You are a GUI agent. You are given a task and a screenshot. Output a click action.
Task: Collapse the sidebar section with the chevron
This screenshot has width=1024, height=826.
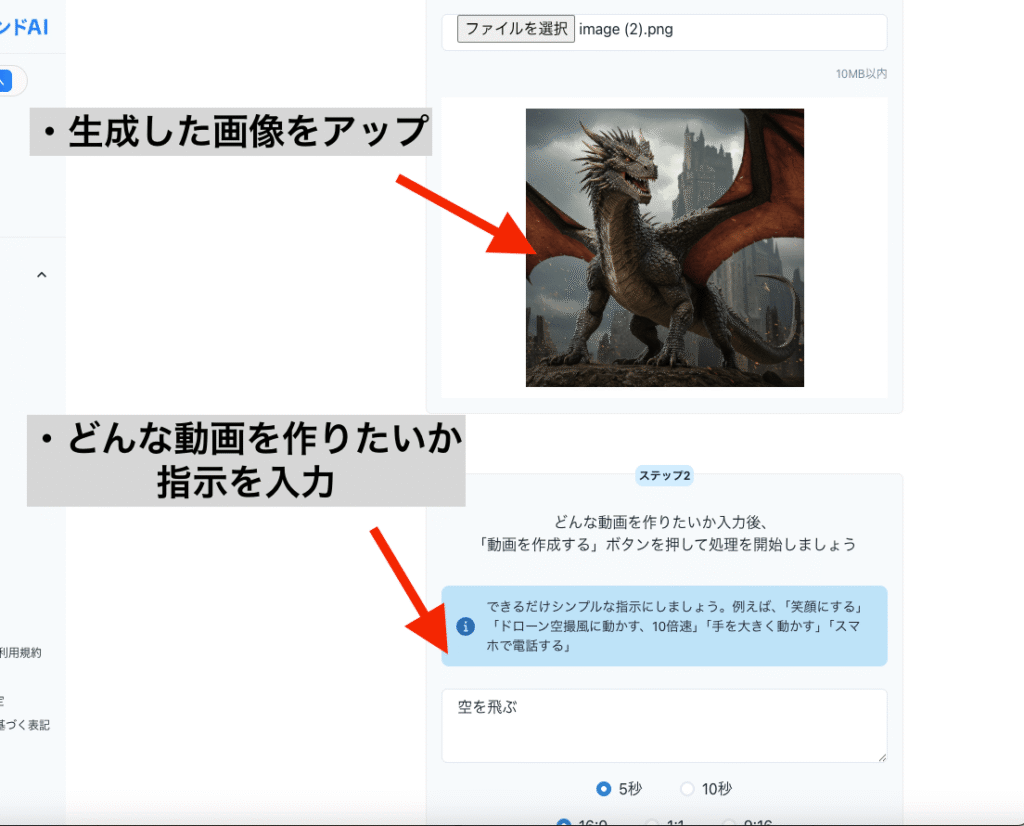tap(42, 275)
